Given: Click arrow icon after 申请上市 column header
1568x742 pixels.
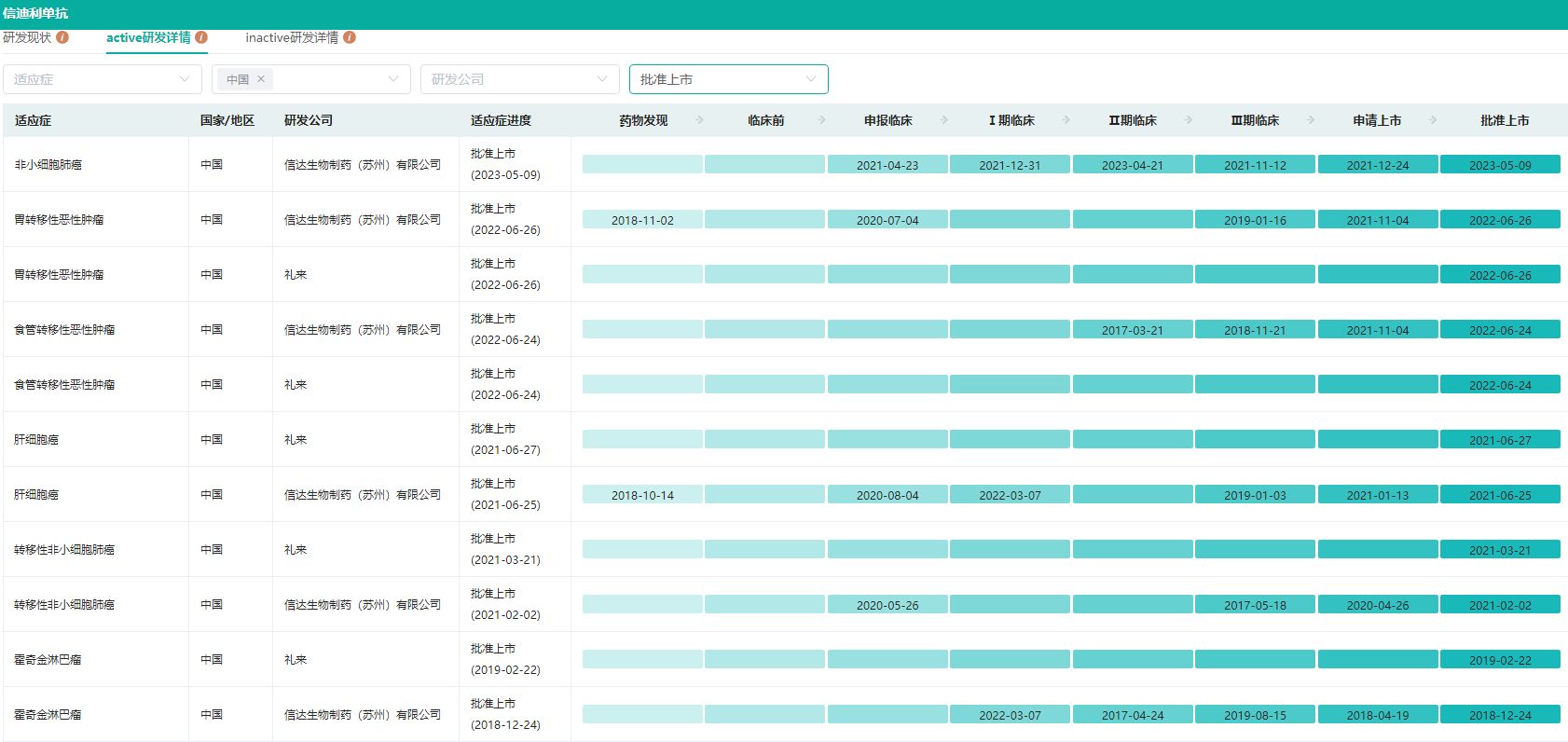Looking at the screenshot, I should coord(1433,120).
